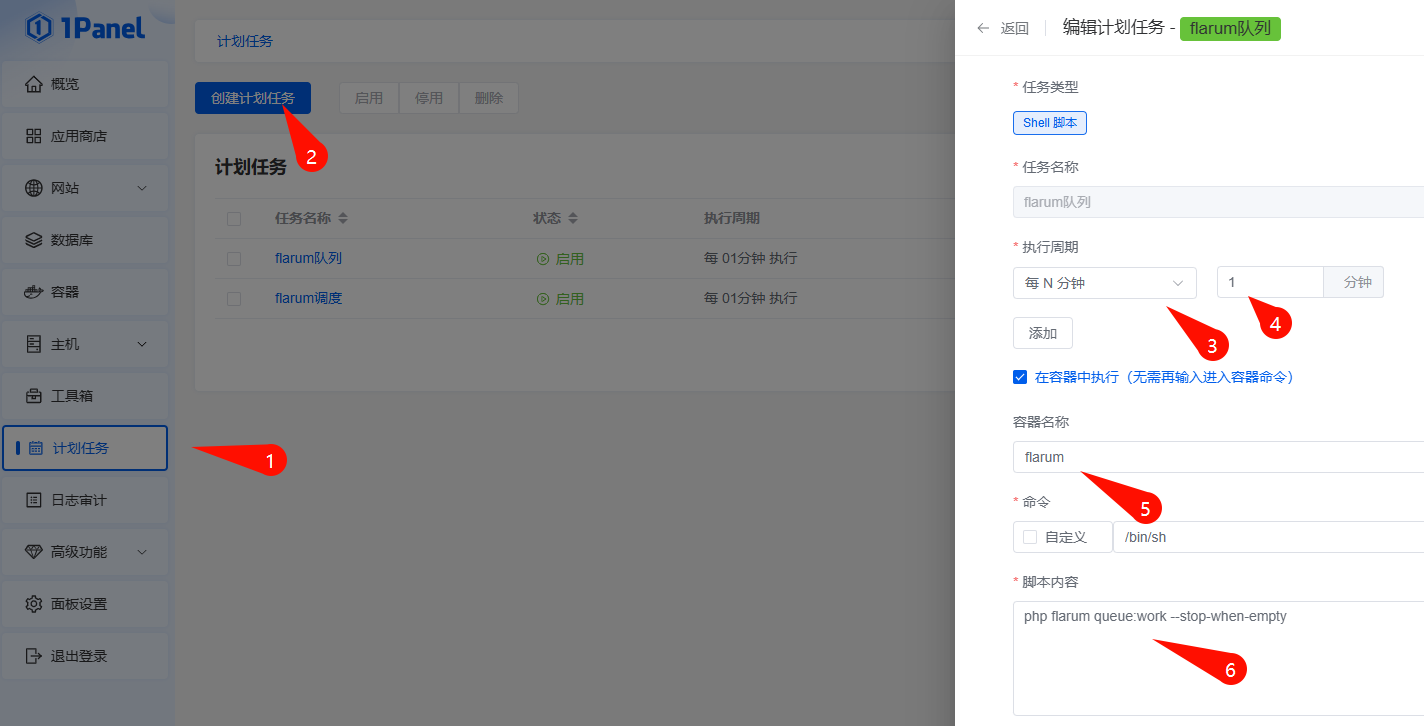Check the flarum队列 row checkbox

(234, 259)
